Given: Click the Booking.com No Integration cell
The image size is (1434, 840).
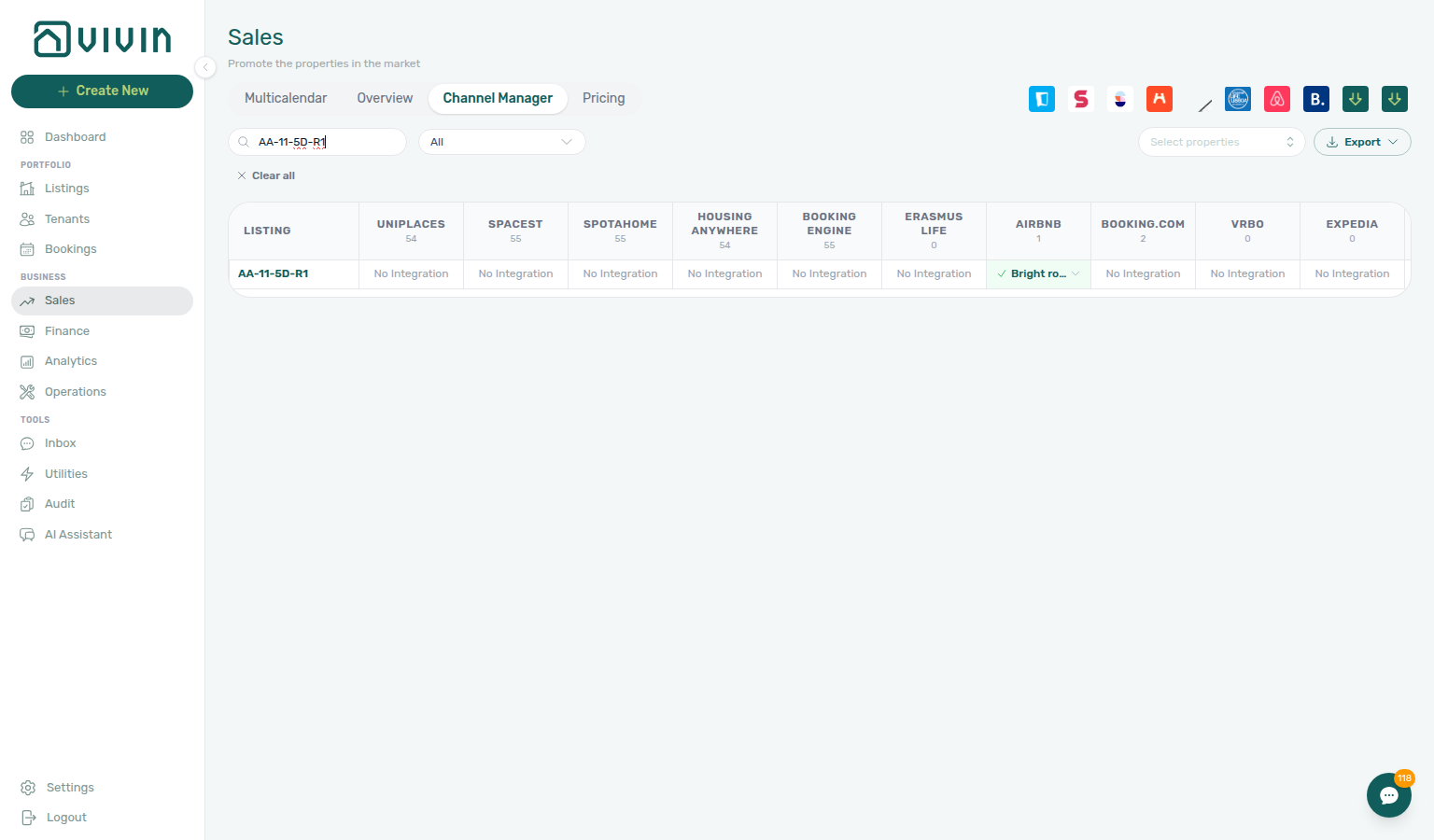Looking at the screenshot, I should [x=1144, y=274].
